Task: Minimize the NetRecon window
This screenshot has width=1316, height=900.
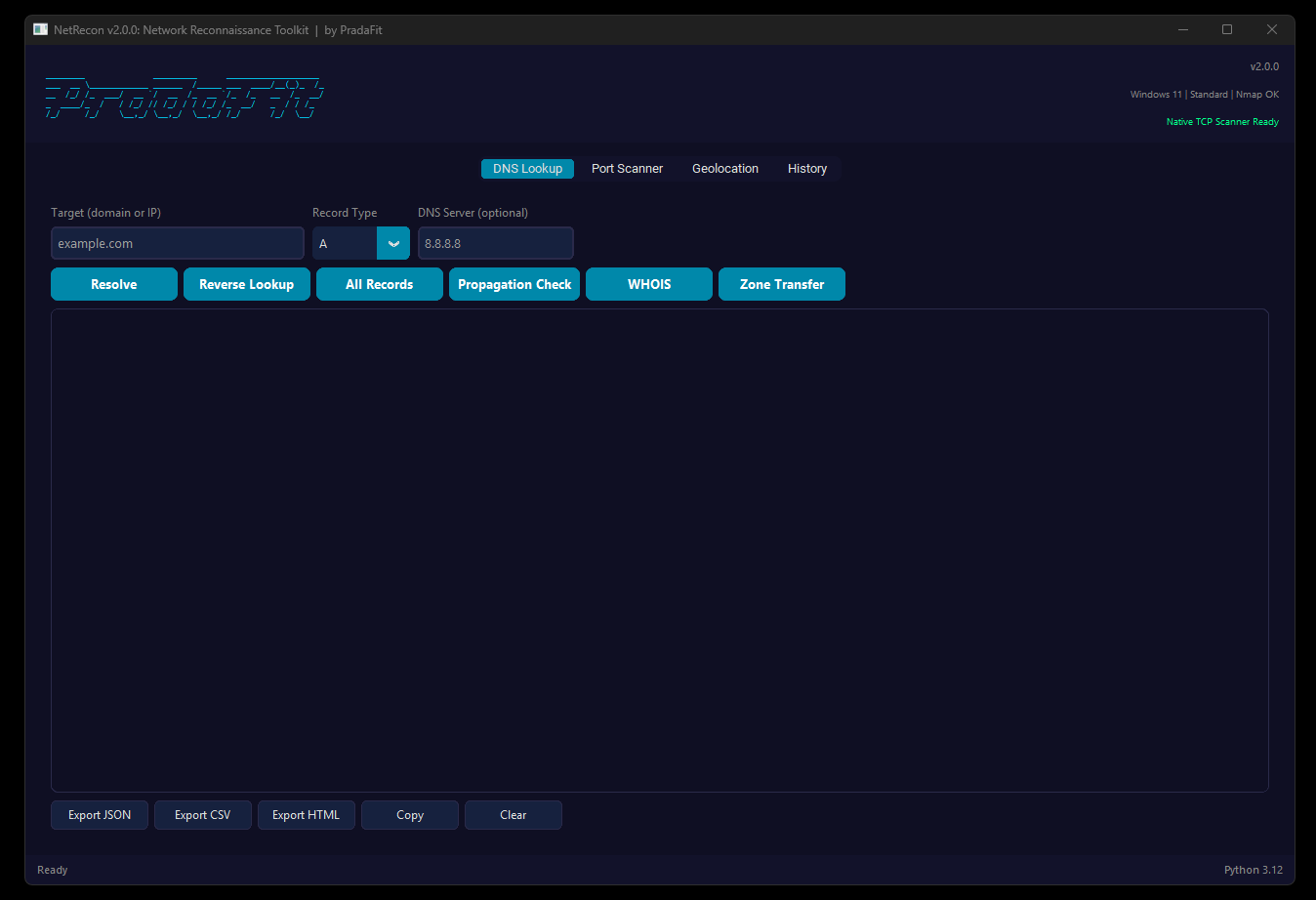Action: [1183, 29]
